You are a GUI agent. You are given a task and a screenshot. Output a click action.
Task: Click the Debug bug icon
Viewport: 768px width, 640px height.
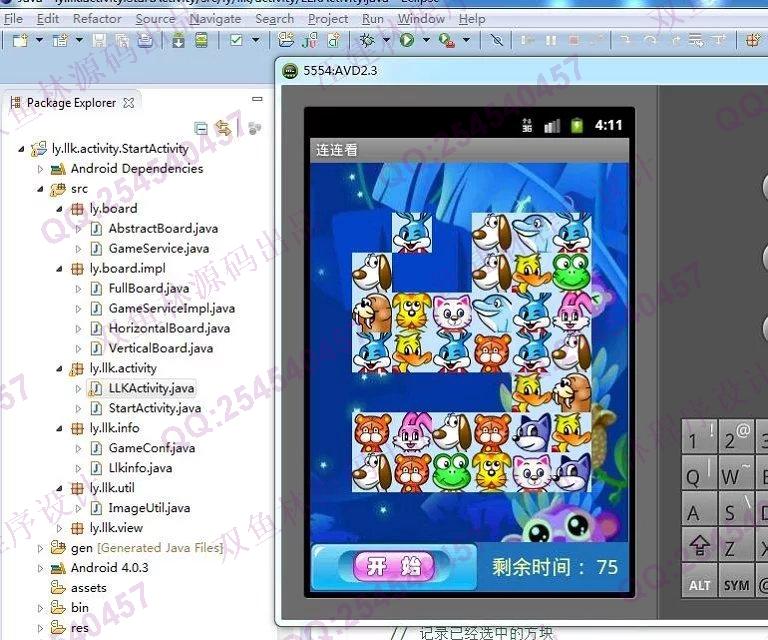pyautogui.click(x=367, y=40)
